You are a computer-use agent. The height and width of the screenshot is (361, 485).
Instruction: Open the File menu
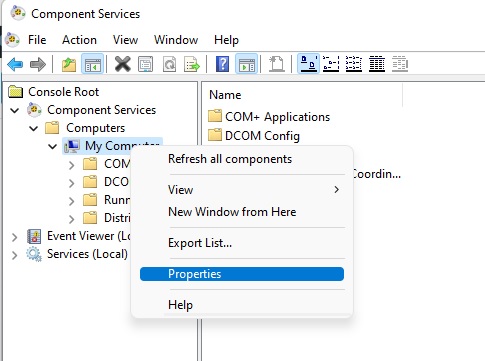(37, 40)
